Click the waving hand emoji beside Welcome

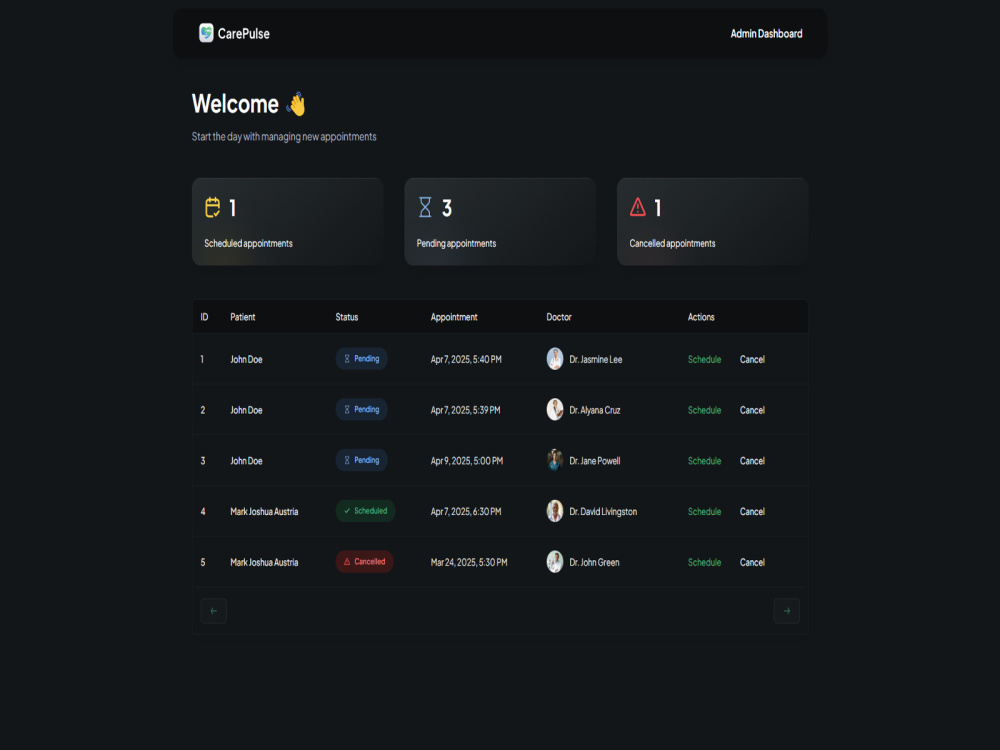click(x=297, y=104)
